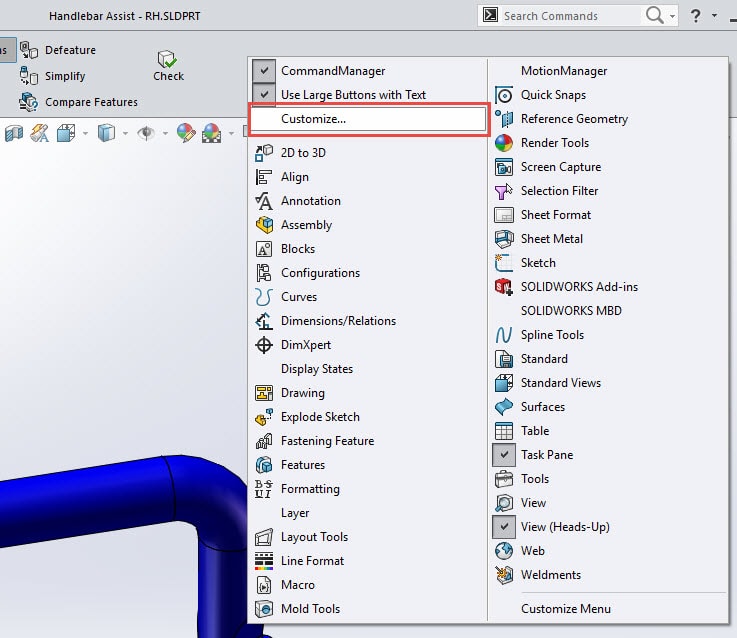Click the Weldments toolbar icon
This screenshot has height=638, width=737.
504,575
